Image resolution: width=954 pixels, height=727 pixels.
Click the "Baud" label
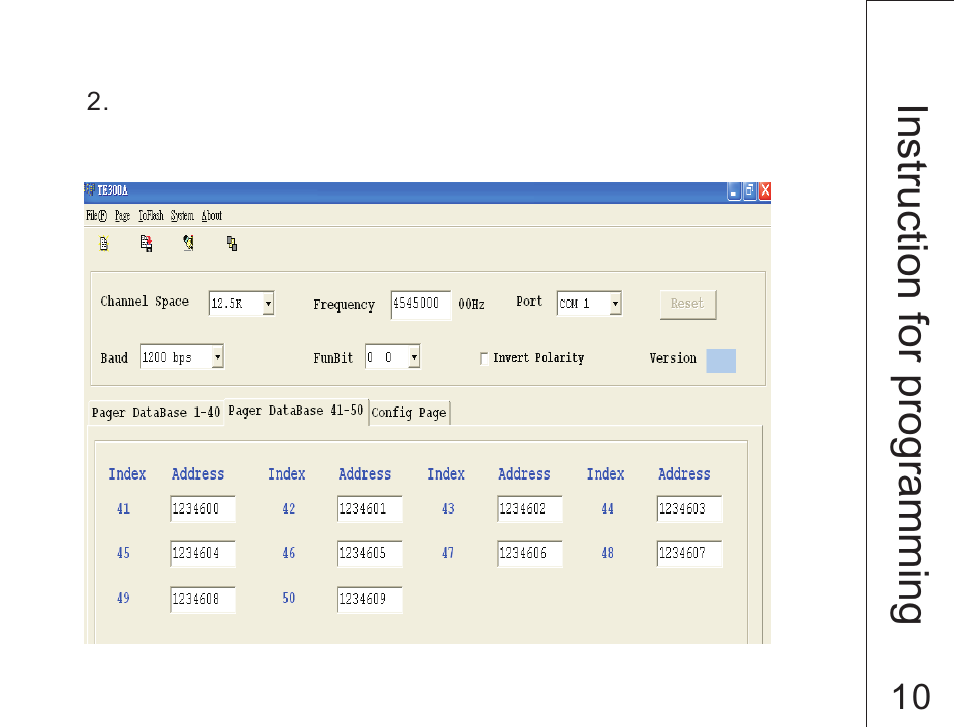tap(114, 358)
